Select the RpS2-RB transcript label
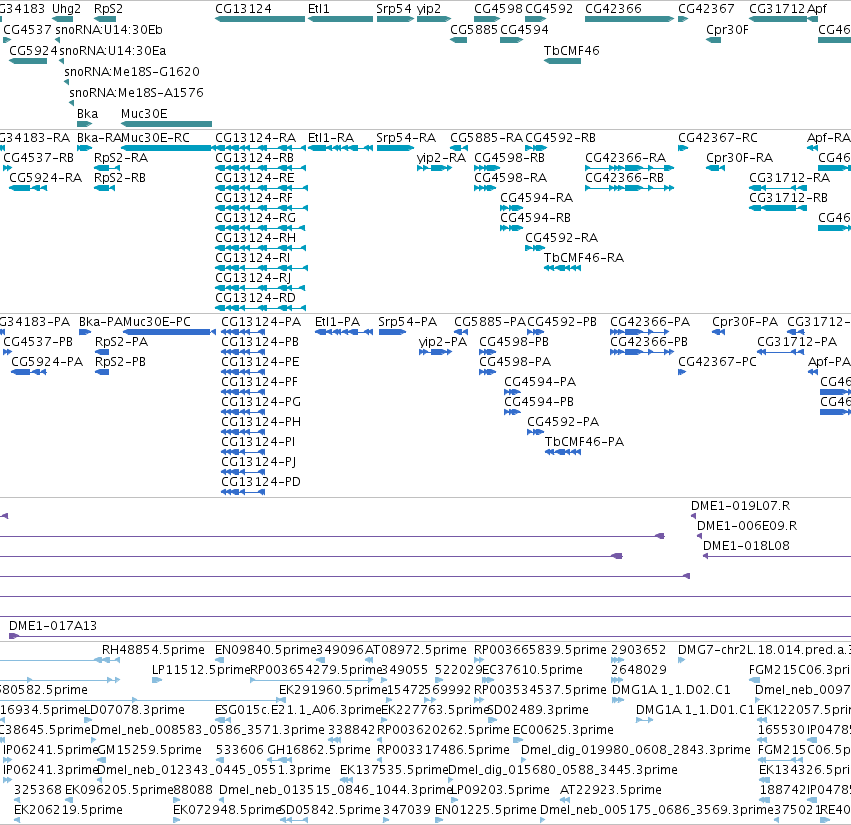 tap(119, 178)
